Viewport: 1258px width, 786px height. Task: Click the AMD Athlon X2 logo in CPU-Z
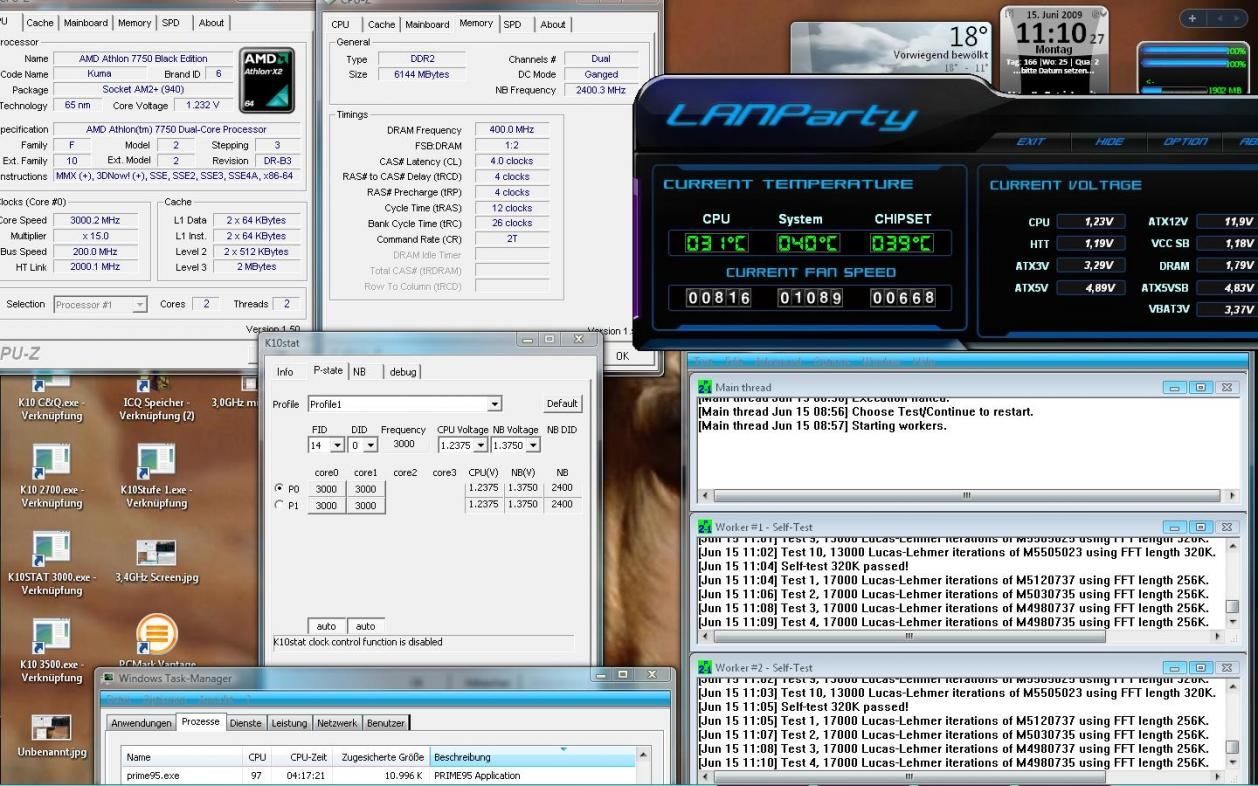(x=268, y=79)
